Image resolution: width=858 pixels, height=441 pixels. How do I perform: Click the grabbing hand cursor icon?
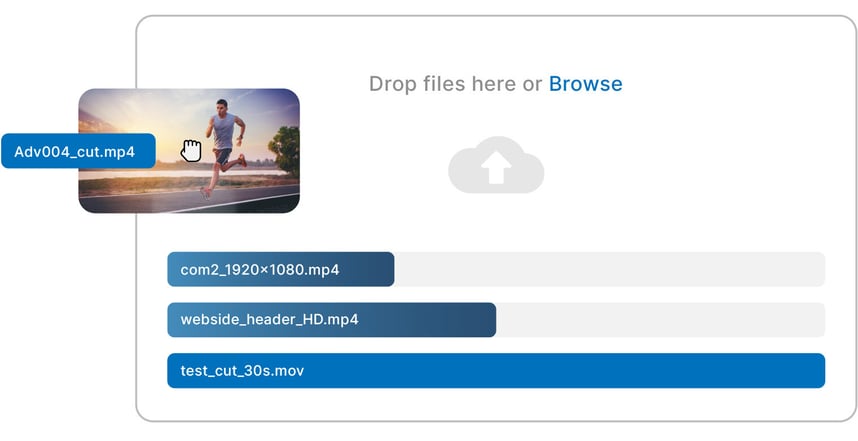(191, 151)
